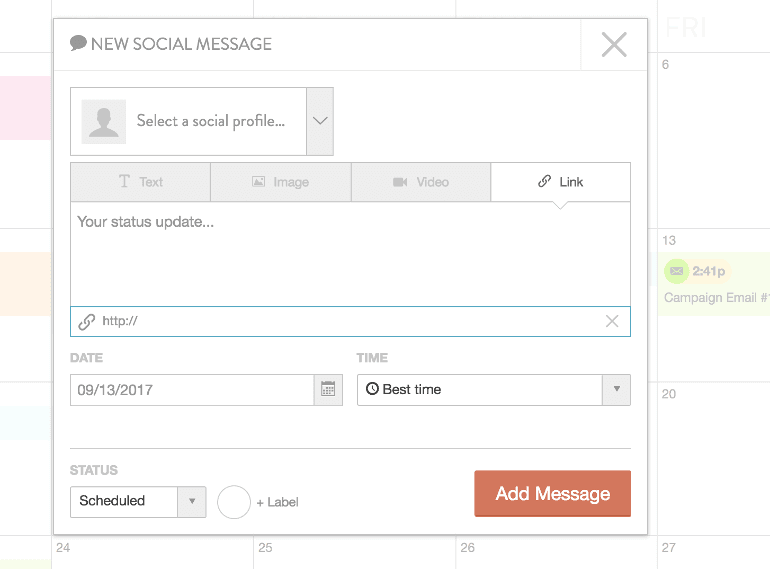Expand the social profile dropdown arrow
This screenshot has width=770, height=569.
tap(320, 121)
